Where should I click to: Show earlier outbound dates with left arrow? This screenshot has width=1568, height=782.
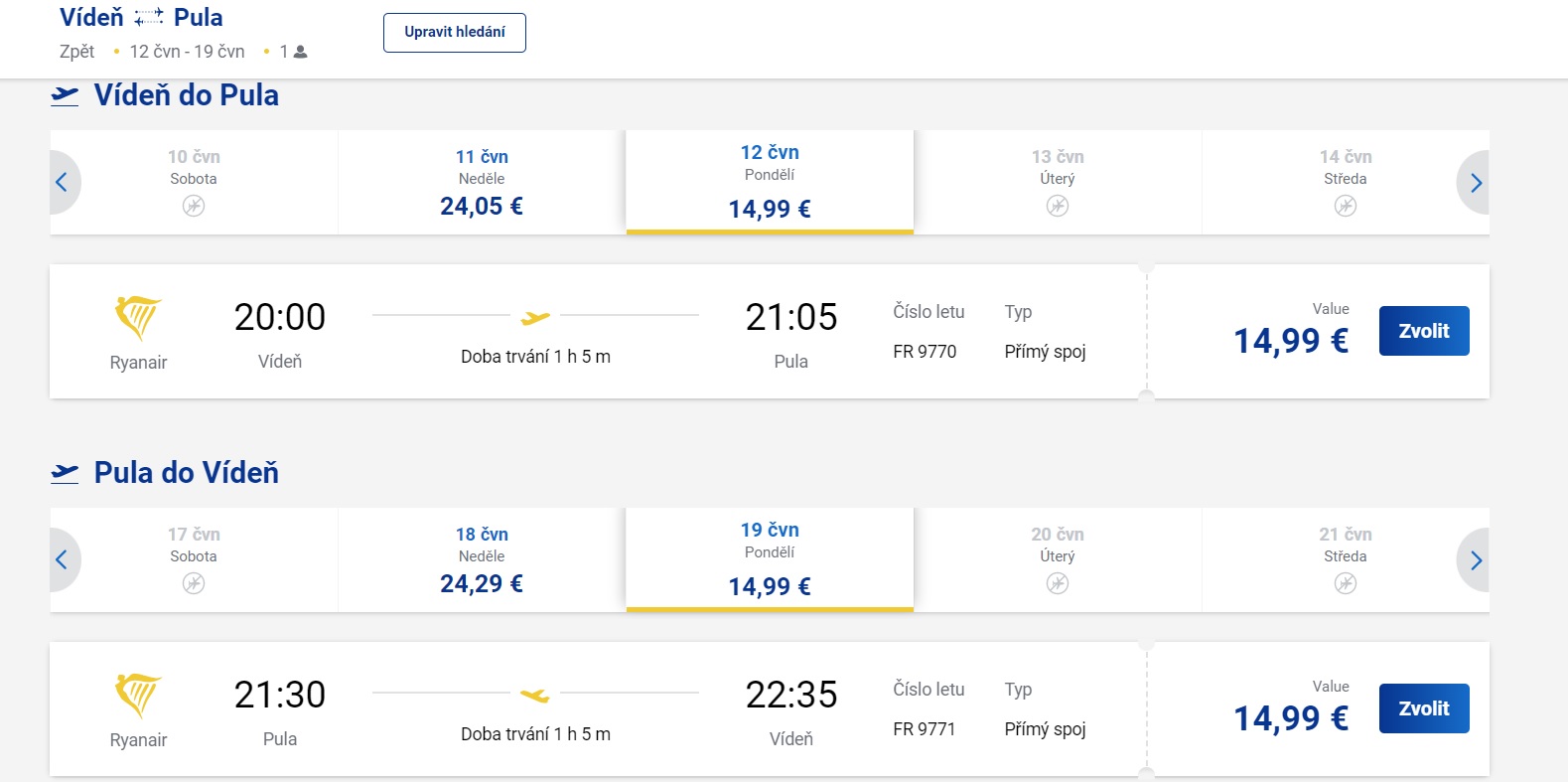click(63, 182)
